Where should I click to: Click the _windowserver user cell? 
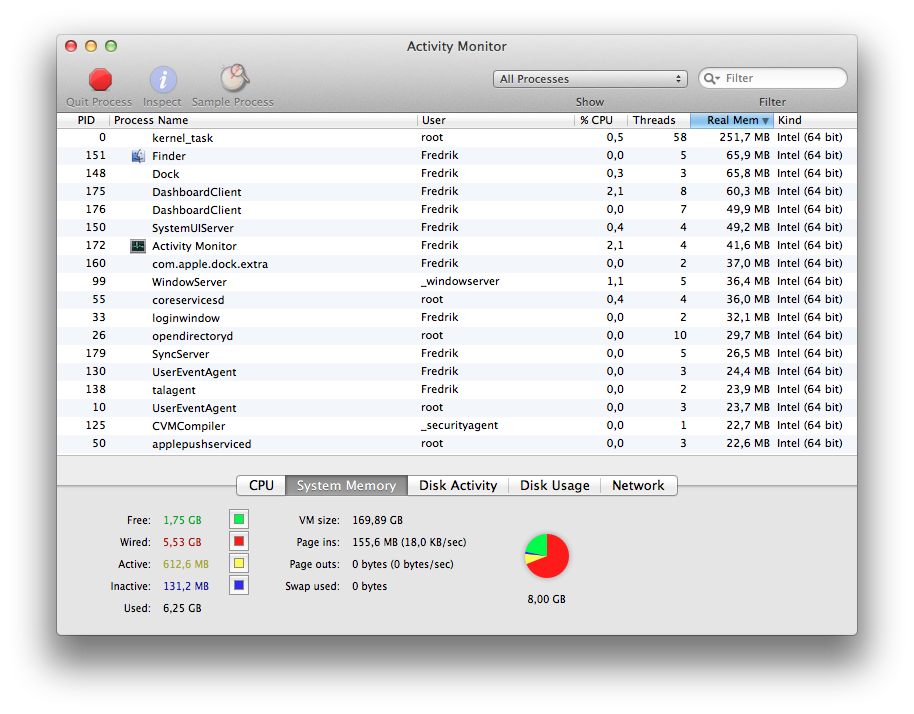pos(460,282)
